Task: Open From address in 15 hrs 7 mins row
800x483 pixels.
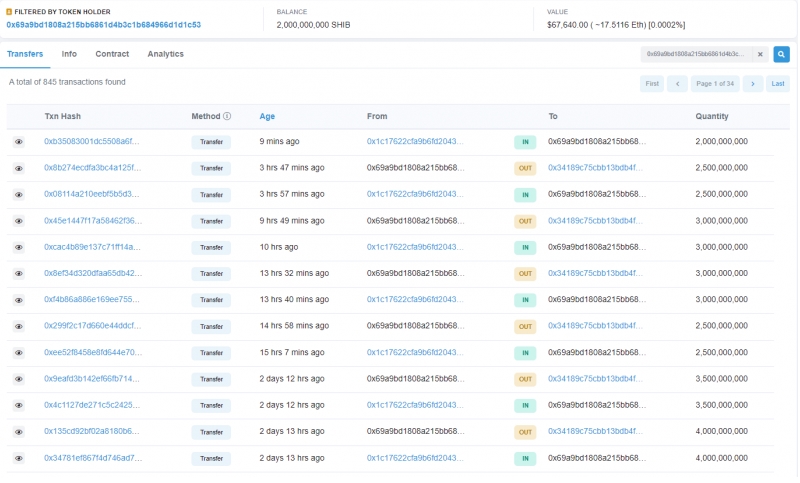Action: coord(415,352)
